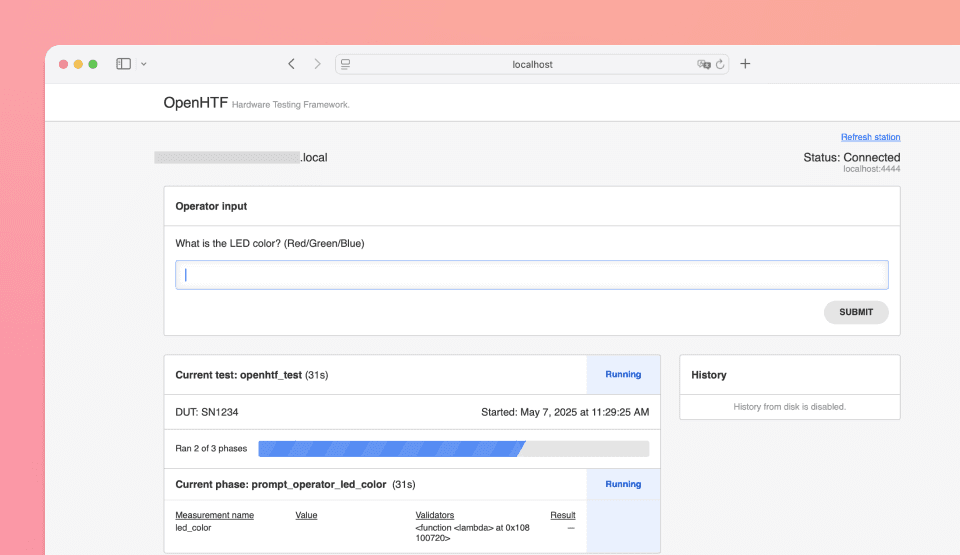Click the OpenHTF title in header
Image resolution: width=960 pixels, height=555 pixels.
coord(195,103)
